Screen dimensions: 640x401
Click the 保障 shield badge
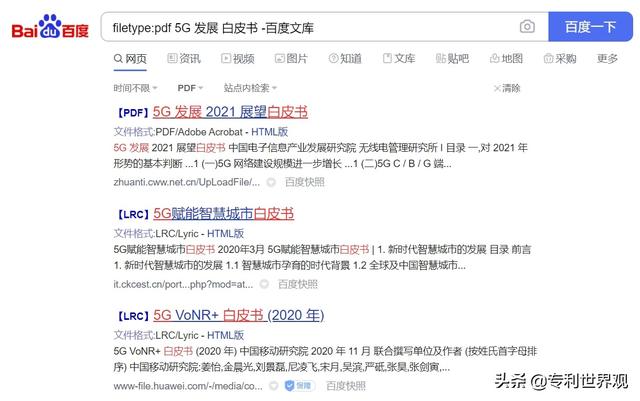(x=298, y=386)
